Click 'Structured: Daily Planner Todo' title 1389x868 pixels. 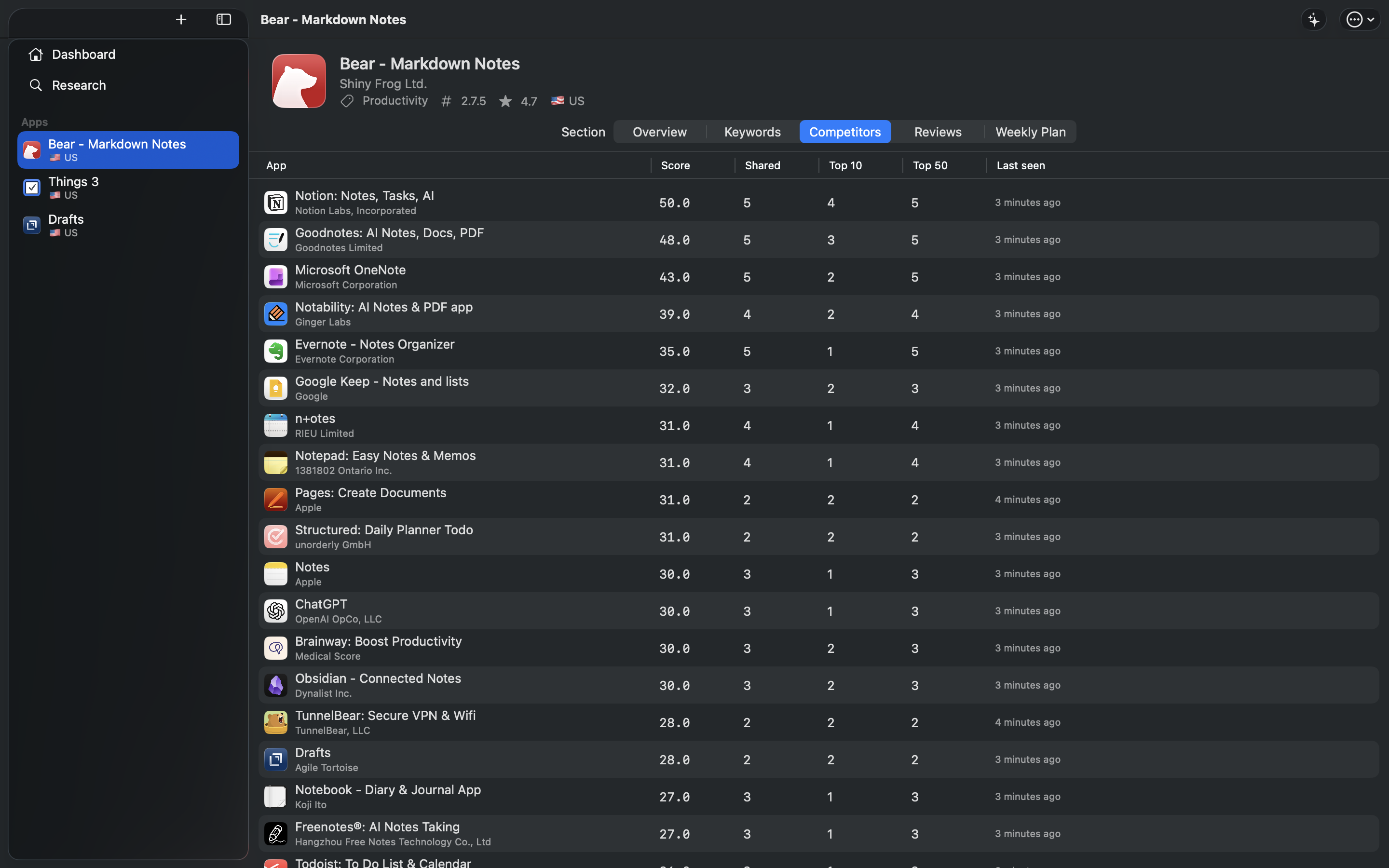point(384,530)
